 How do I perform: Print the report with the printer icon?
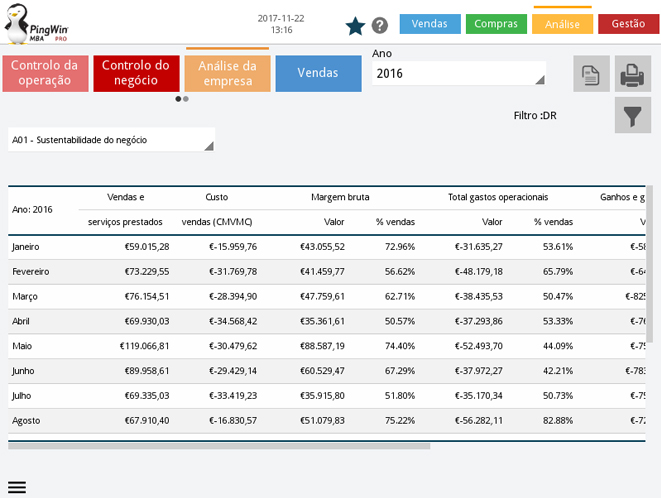(632, 74)
